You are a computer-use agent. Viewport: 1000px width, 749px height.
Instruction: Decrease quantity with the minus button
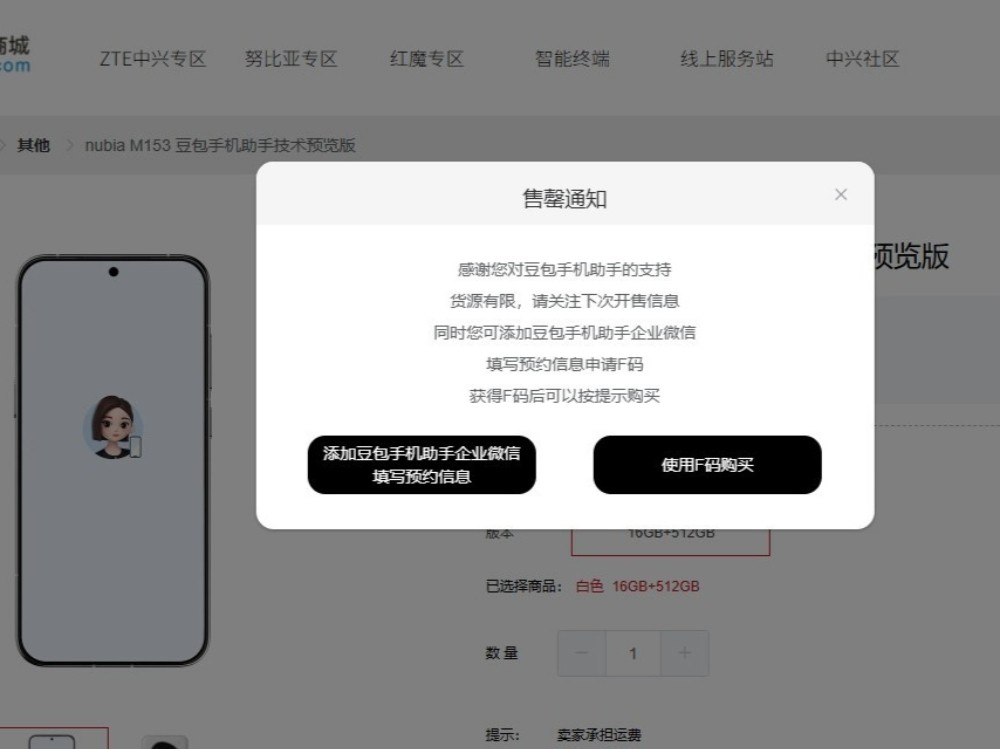582,653
